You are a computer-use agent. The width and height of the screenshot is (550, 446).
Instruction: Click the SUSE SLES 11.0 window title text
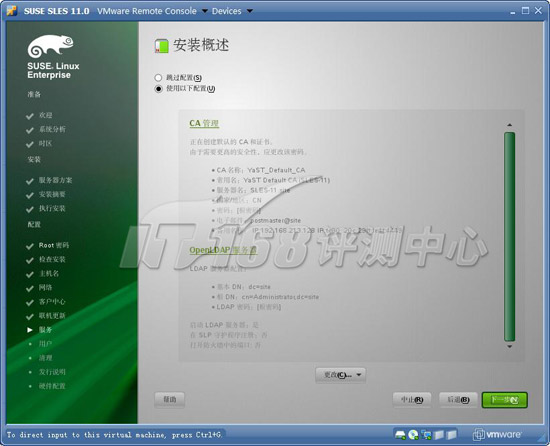[x=56, y=11]
